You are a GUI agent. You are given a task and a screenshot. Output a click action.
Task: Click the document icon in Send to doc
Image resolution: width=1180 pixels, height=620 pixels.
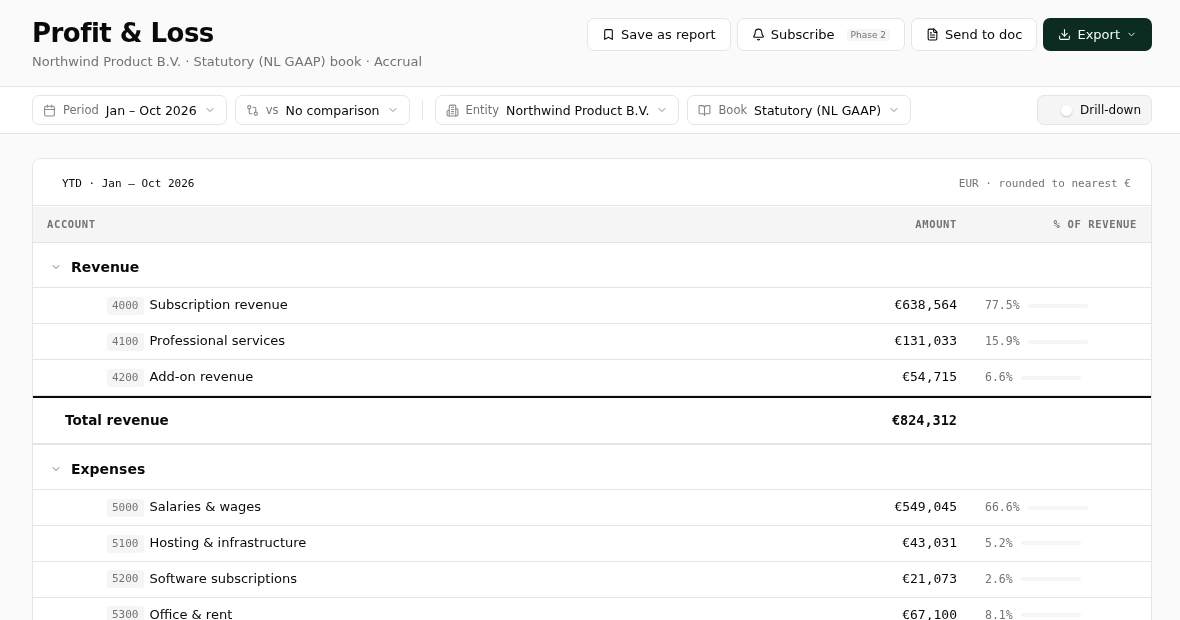[932, 35]
